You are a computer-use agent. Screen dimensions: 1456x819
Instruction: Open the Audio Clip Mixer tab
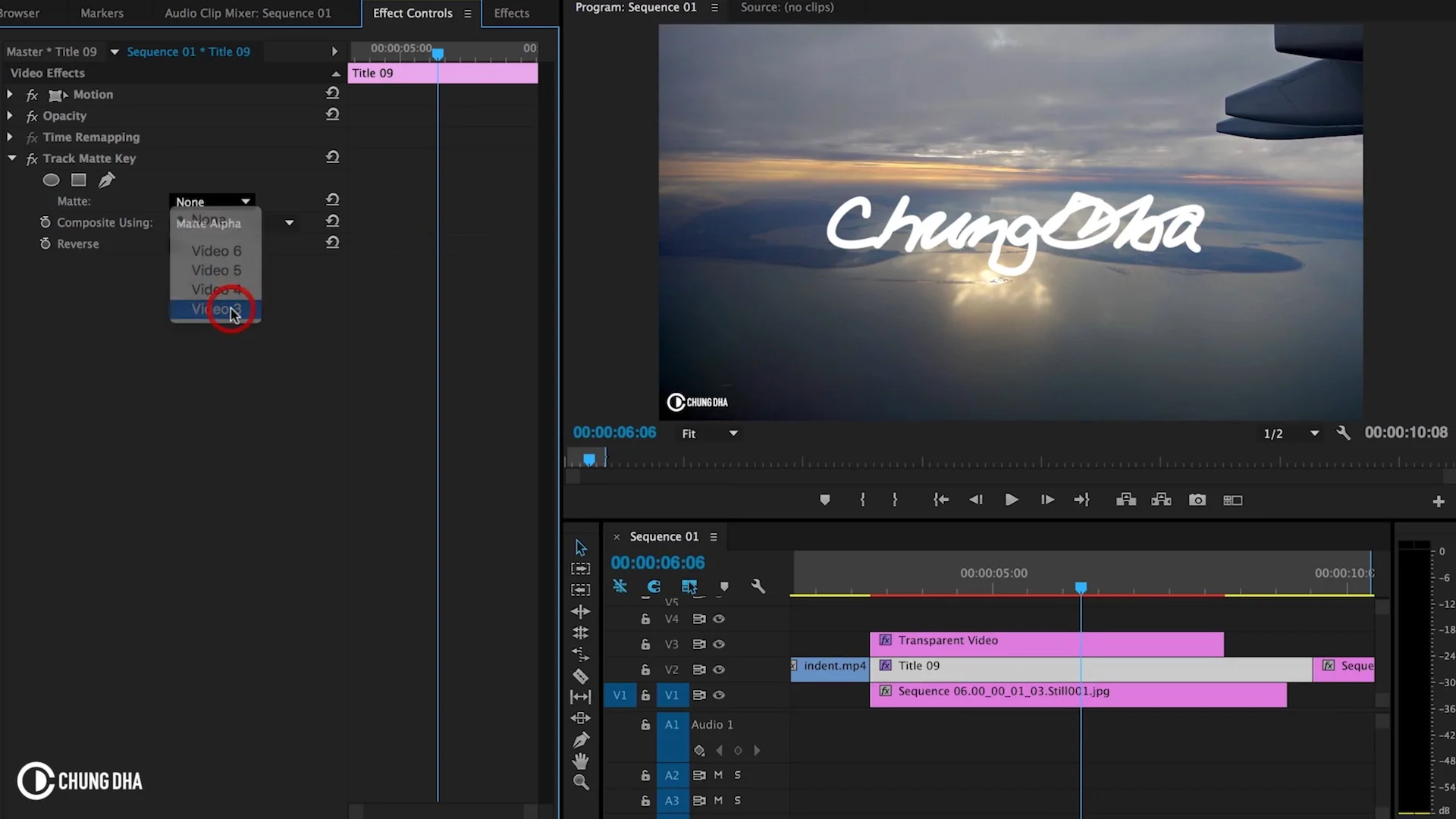[247, 13]
